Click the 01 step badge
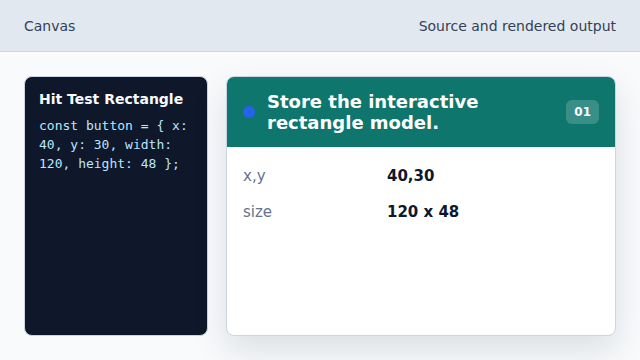The image size is (640, 360). [x=582, y=112]
